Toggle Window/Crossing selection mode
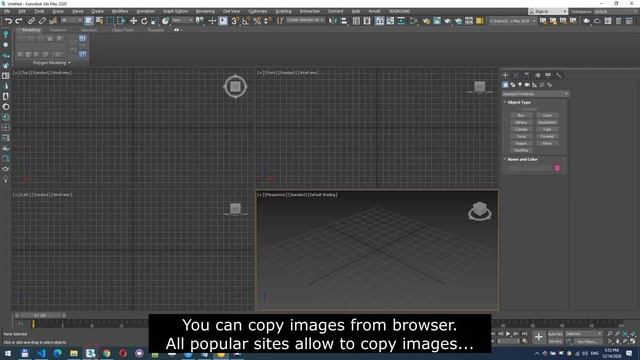The width and height of the screenshot is (640, 360). click(x=121, y=21)
